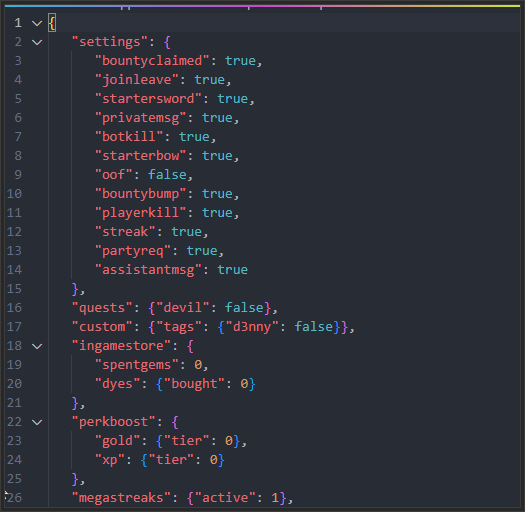Place cursor on "bountyclaimed" key
525x512 pixels.
(152, 61)
